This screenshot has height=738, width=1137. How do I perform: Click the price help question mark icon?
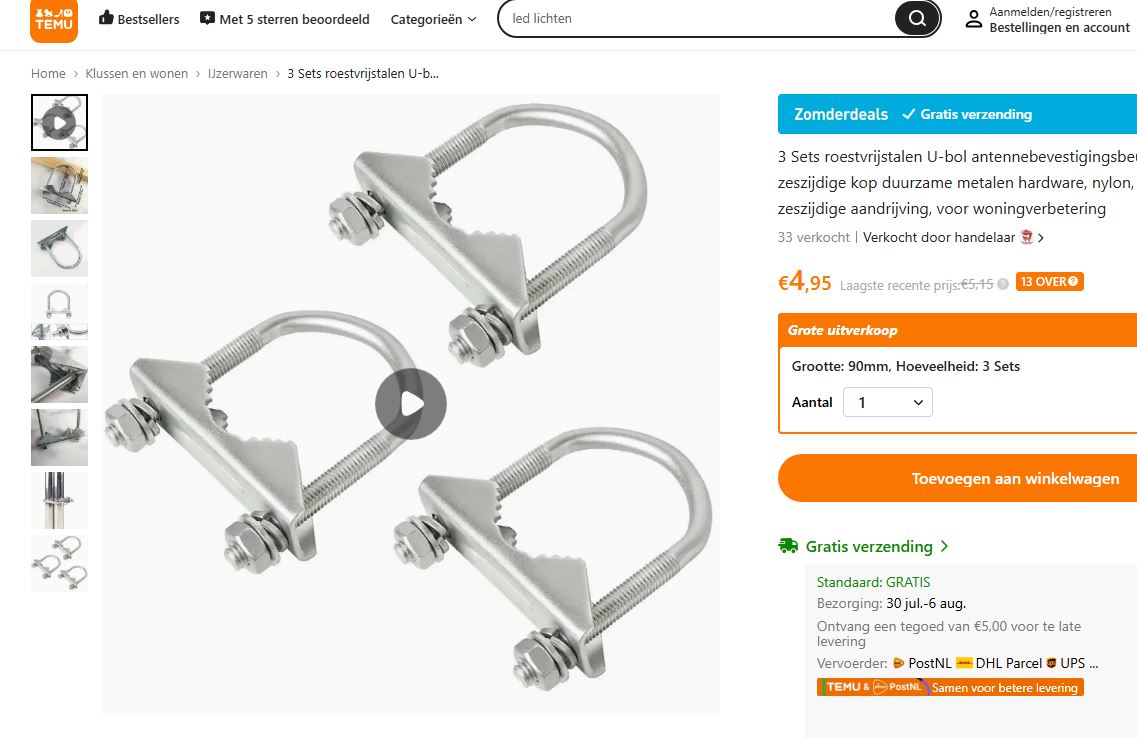point(1003,284)
